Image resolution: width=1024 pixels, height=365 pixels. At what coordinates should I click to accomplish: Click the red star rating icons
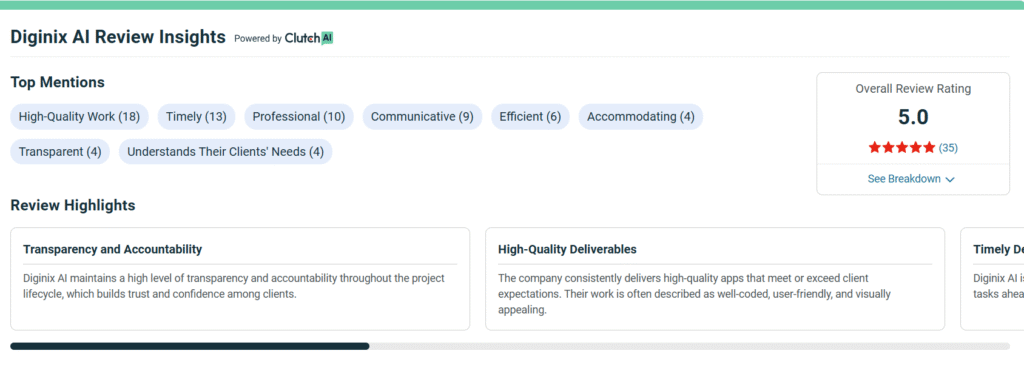point(902,148)
